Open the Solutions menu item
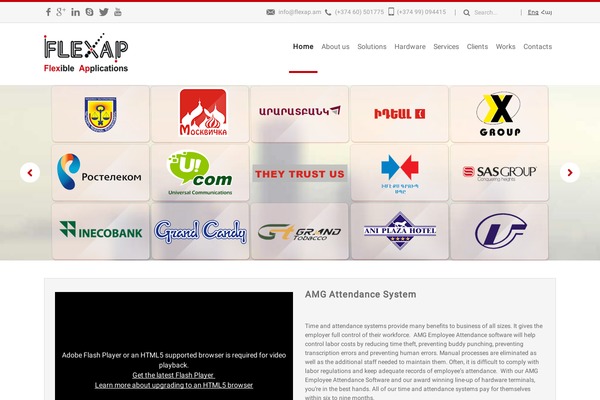This screenshot has height=400, width=600. 372,47
